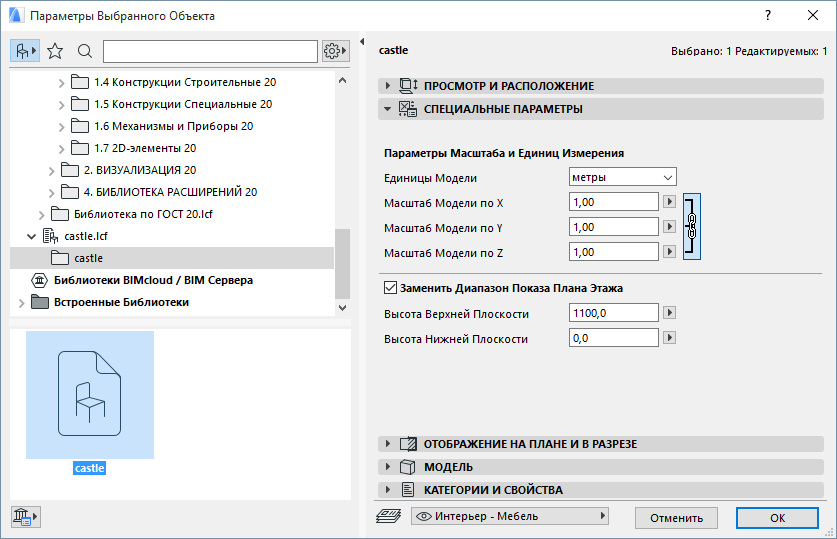Open arrow menu for Масштаб Модели по X
This screenshot has height=539, width=837.
[x=669, y=202]
